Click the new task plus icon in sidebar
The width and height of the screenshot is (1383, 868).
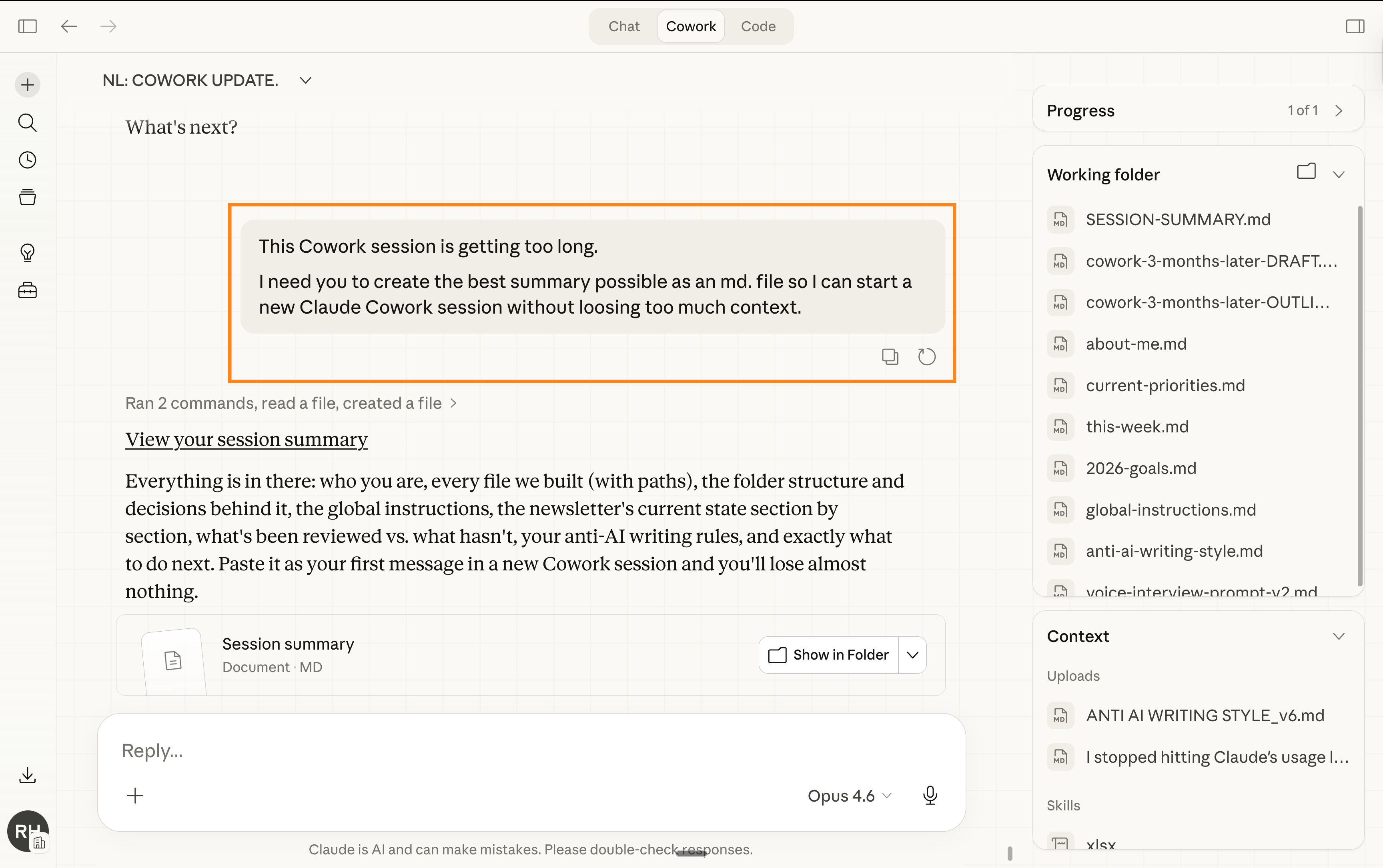(27, 85)
